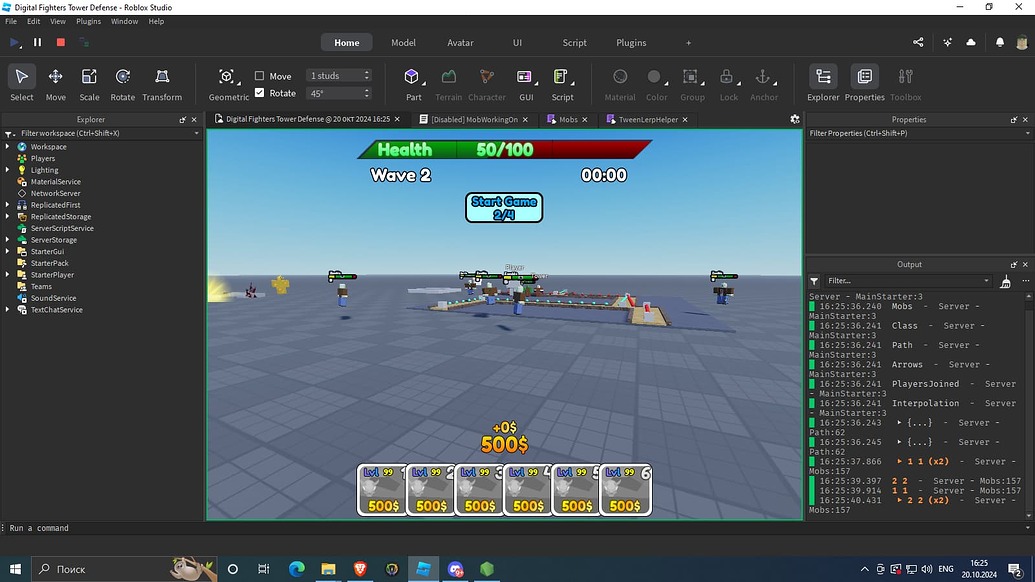Disable the Rotate snapping checkbox
This screenshot has width=1035, height=582.
[259, 93]
